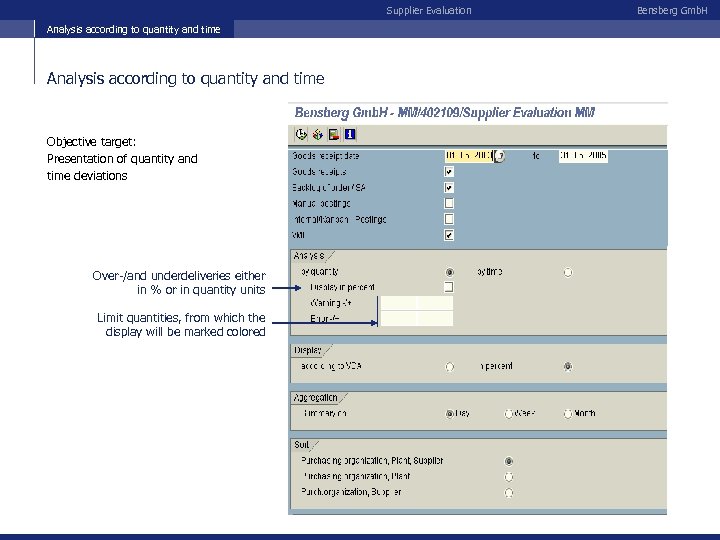Screen dimensions: 720x540
Task: Click the get variant toolbar icon
Action: pyautogui.click(x=318, y=135)
